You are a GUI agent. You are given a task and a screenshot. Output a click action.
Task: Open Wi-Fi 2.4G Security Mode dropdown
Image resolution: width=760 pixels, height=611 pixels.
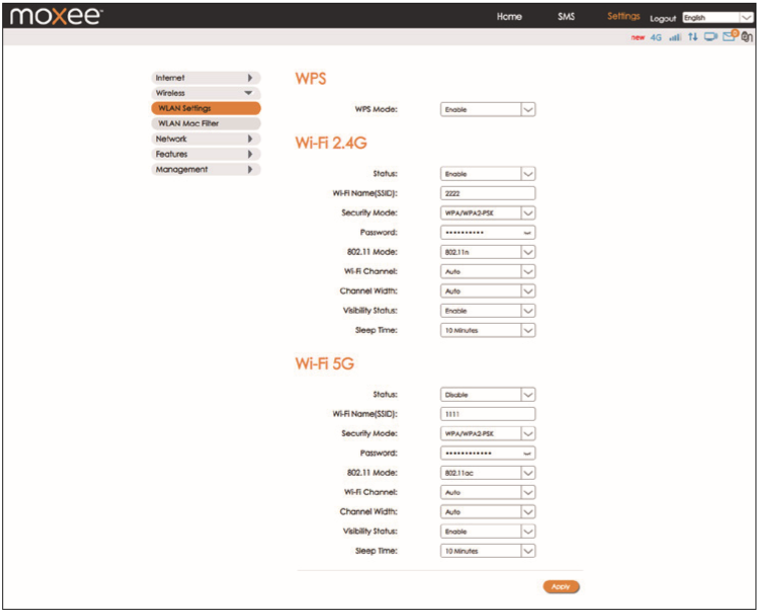[x=488, y=213]
